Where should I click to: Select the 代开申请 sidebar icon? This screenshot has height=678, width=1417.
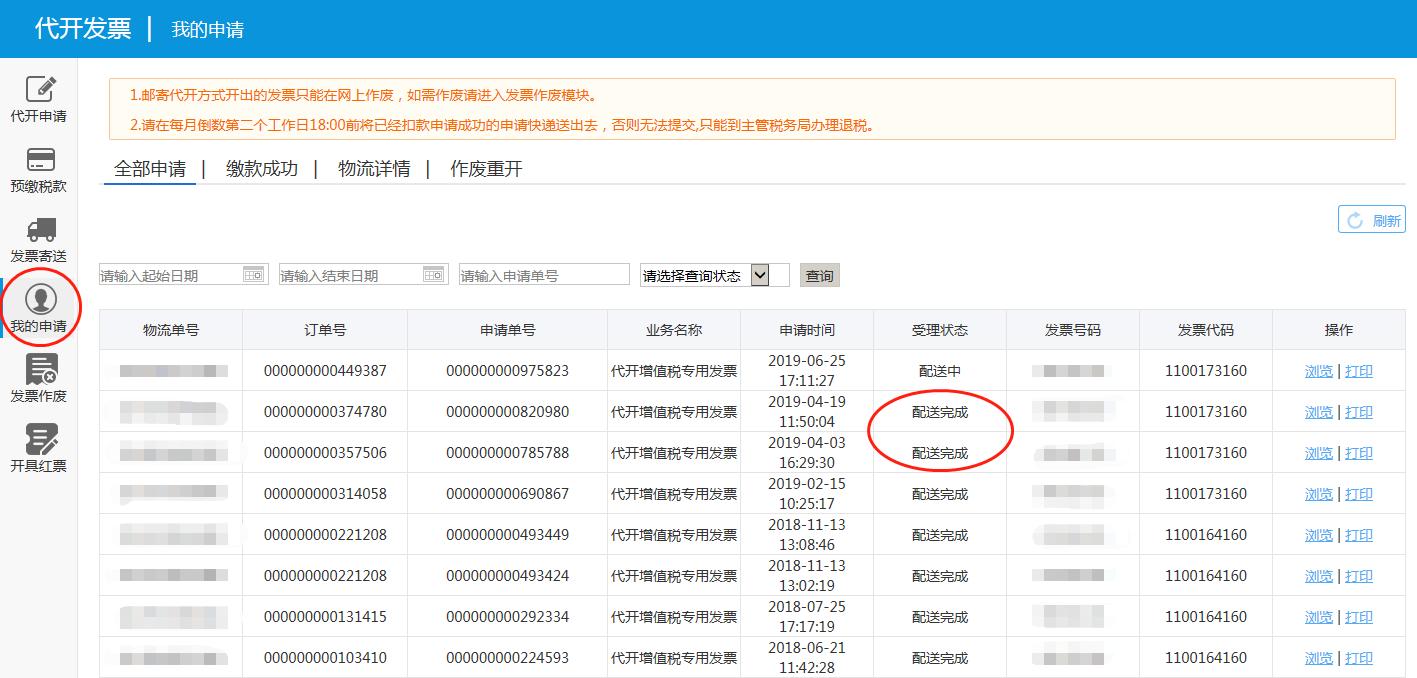[40, 98]
